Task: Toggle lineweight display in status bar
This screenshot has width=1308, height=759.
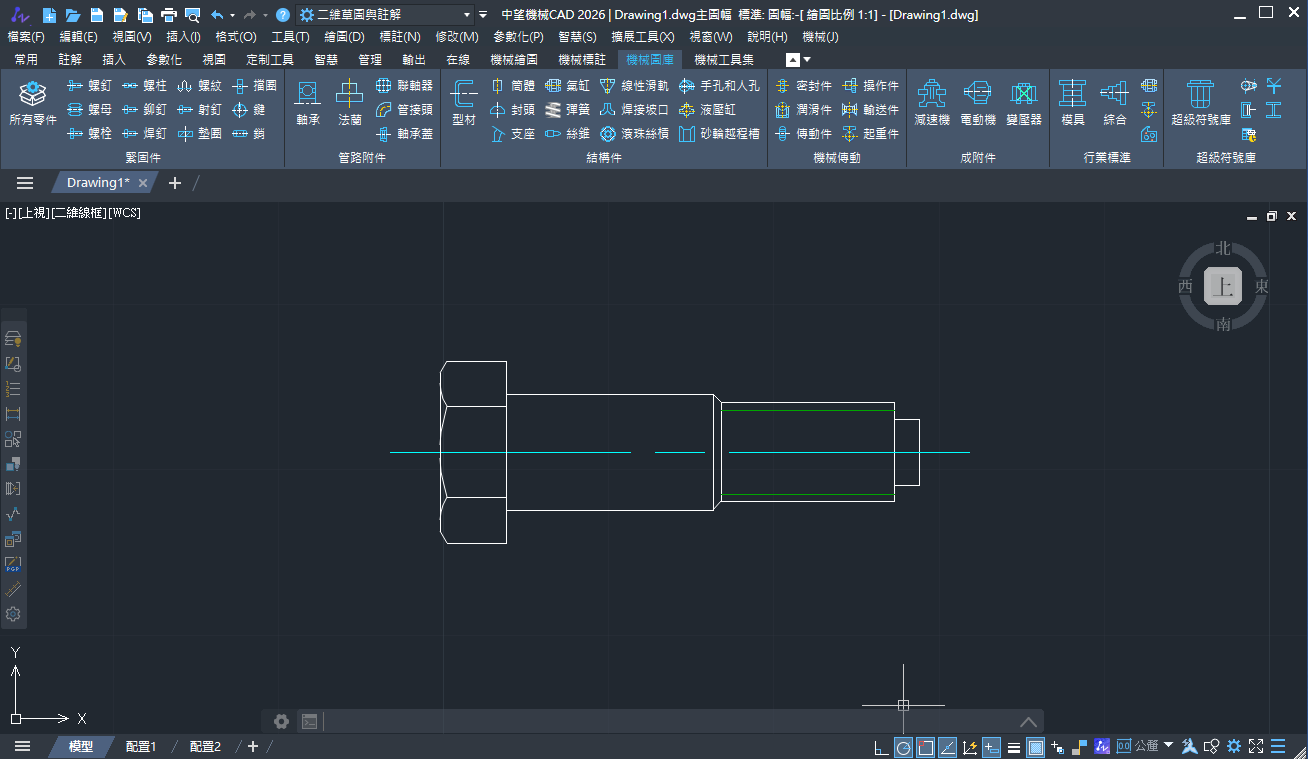Action: [1014, 747]
